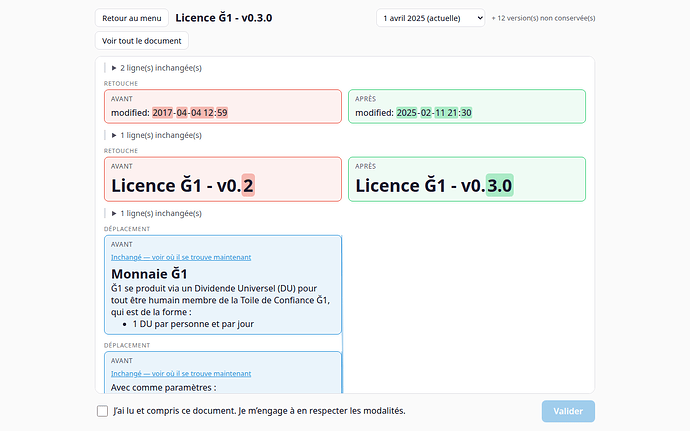This screenshot has height=431, width=690.
Task: Click the first 'RETOUCHE' label
Action: 121,84
